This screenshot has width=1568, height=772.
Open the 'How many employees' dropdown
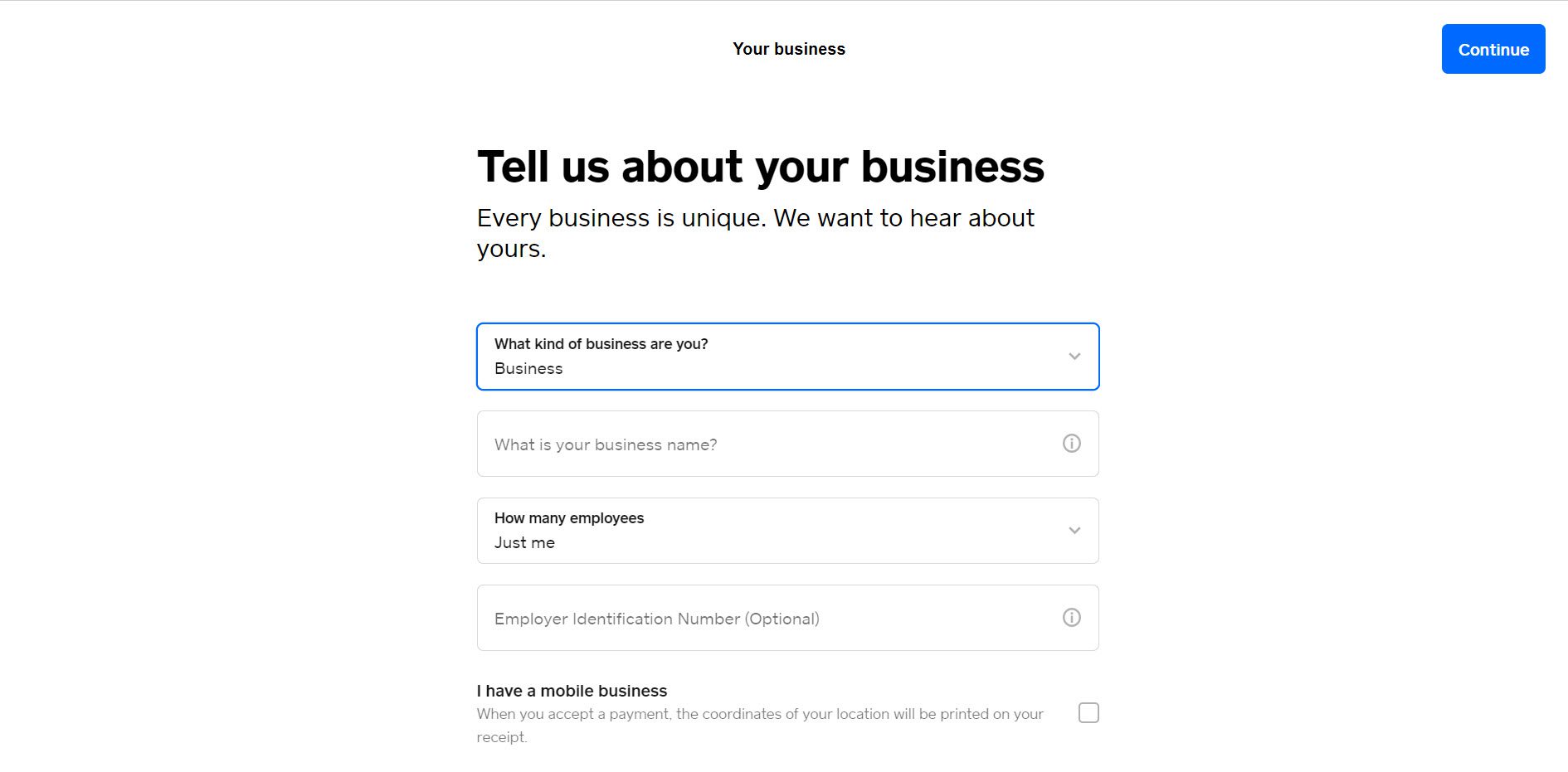click(x=788, y=531)
